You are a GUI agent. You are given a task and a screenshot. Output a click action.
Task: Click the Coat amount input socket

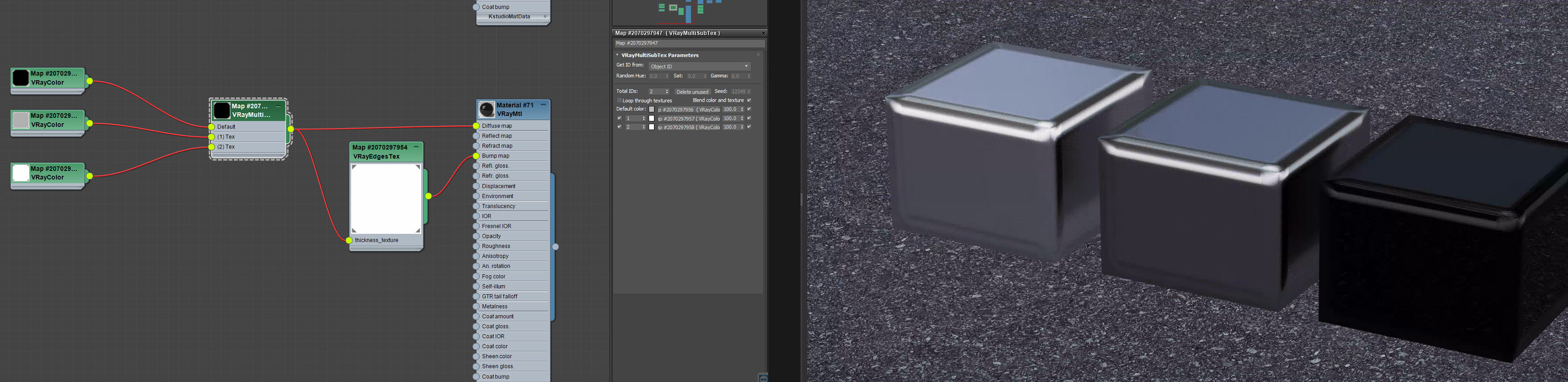pyautogui.click(x=476, y=317)
